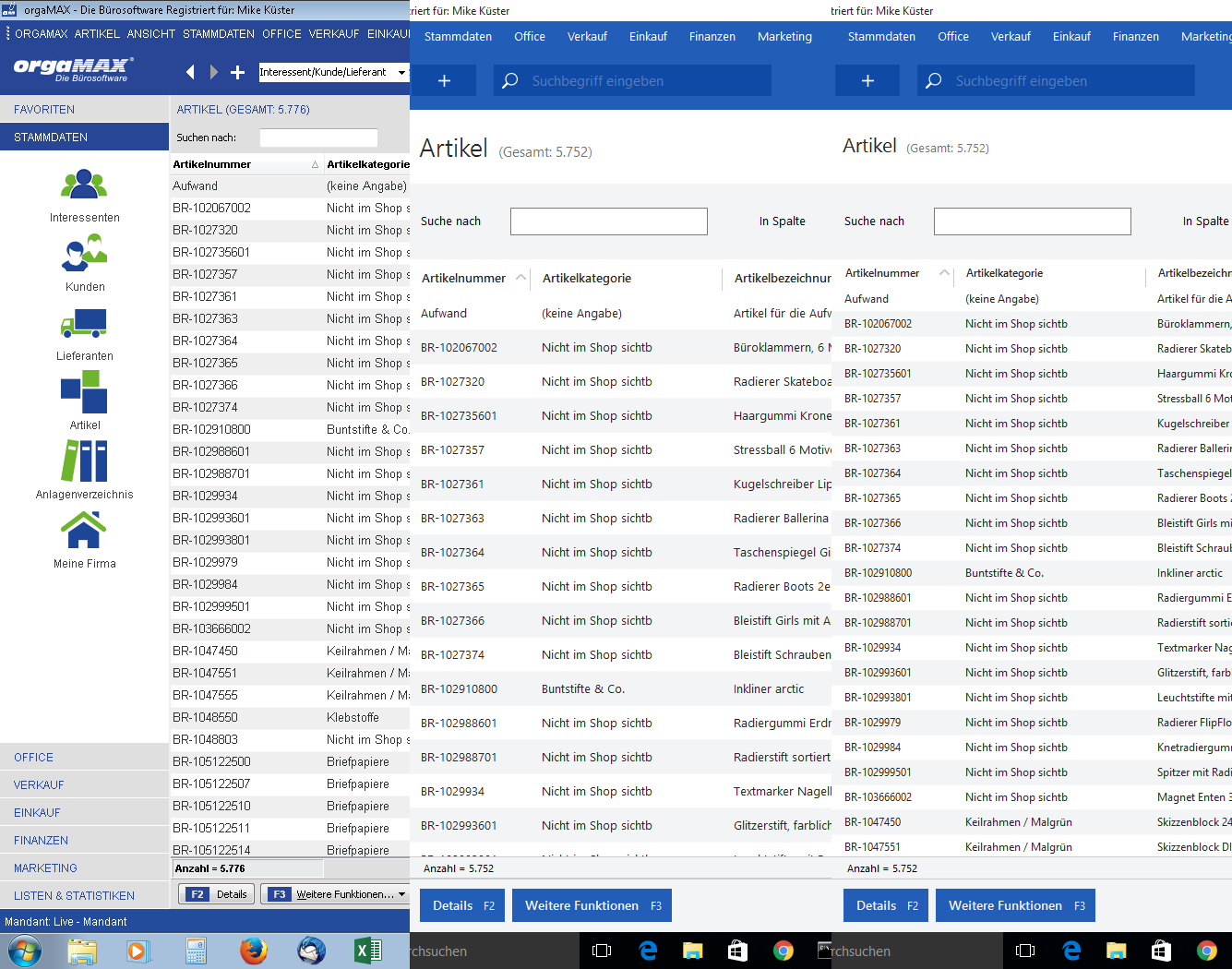This screenshot has width=1232, height=969.
Task: Select the Lieferanten truck icon
Action: pyautogui.click(x=84, y=323)
